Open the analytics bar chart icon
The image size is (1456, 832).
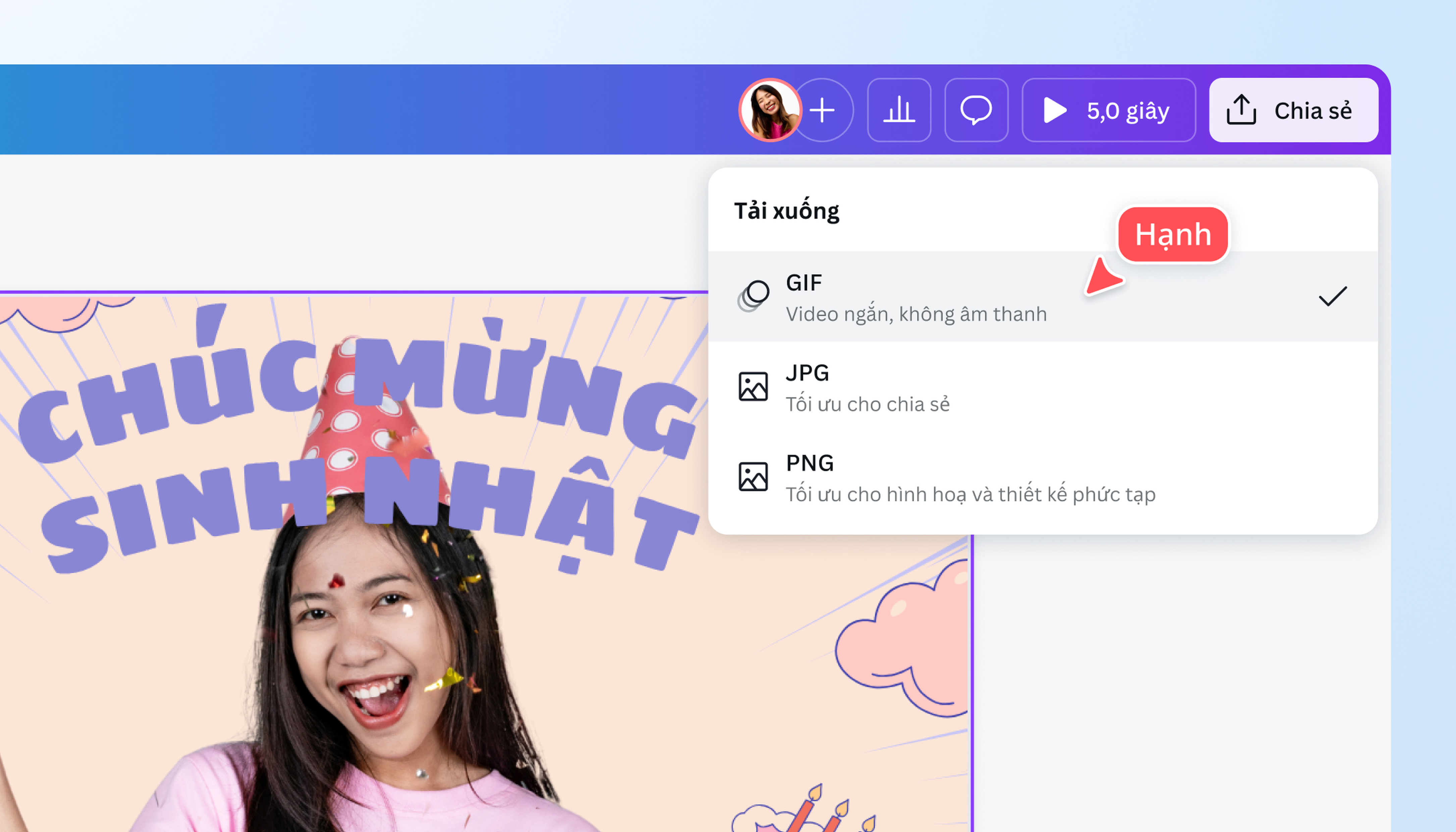[899, 110]
